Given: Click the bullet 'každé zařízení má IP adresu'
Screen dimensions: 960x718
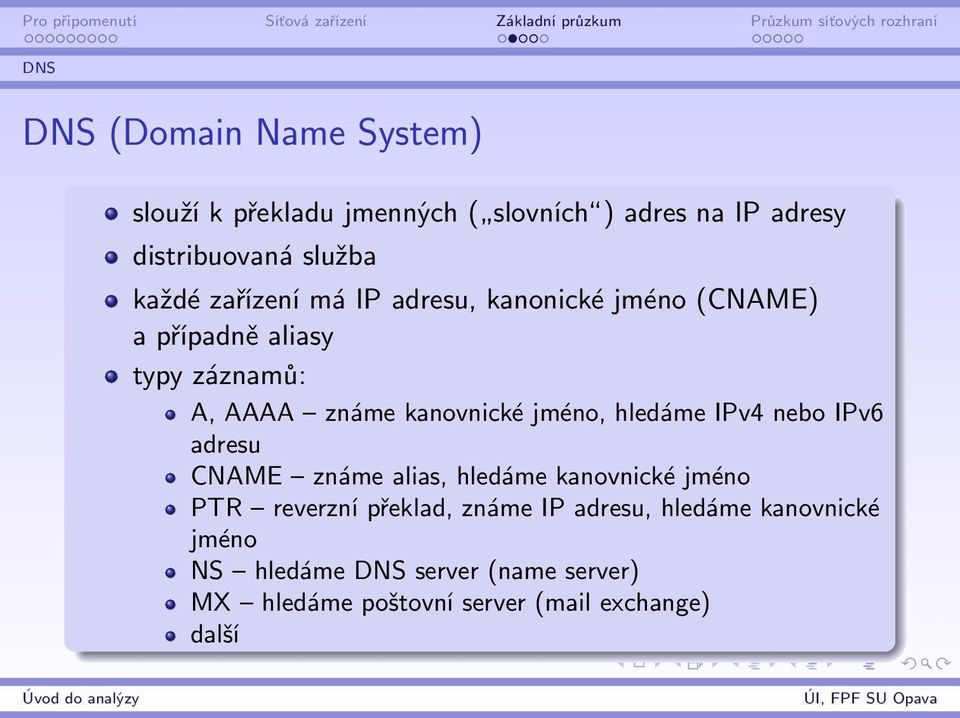Looking at the screenshot, I should [x=475, y=300].
